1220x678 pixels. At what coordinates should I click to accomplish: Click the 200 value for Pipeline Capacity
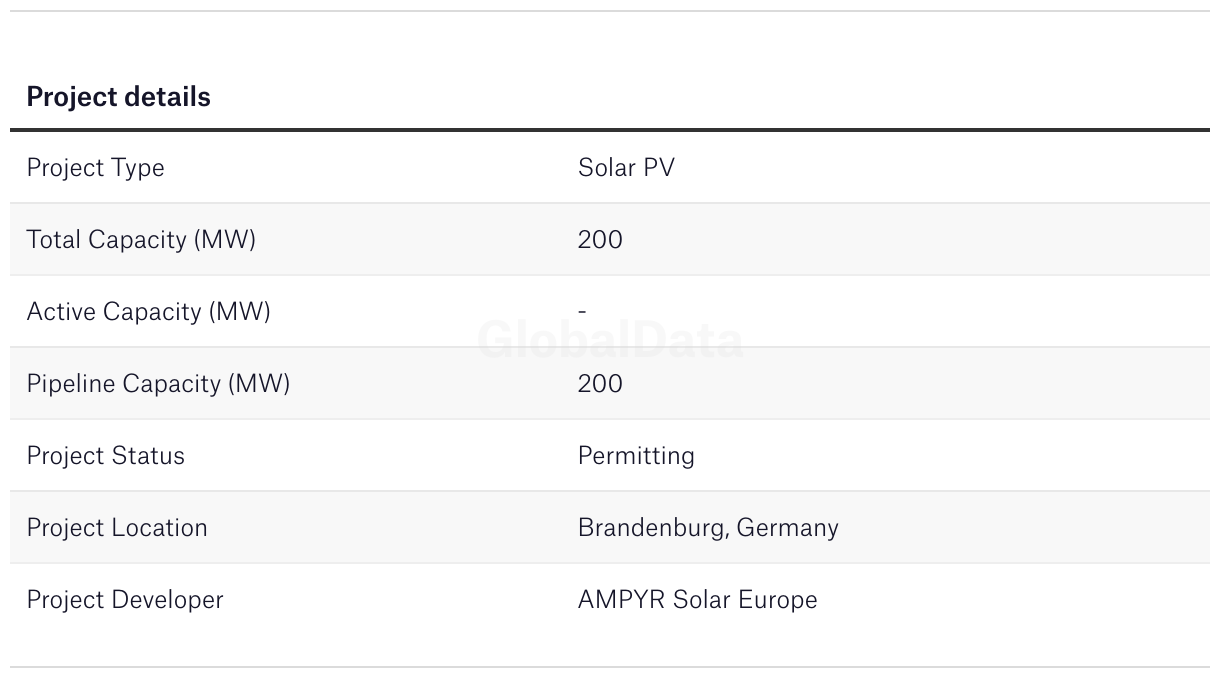tap(600, 384)
